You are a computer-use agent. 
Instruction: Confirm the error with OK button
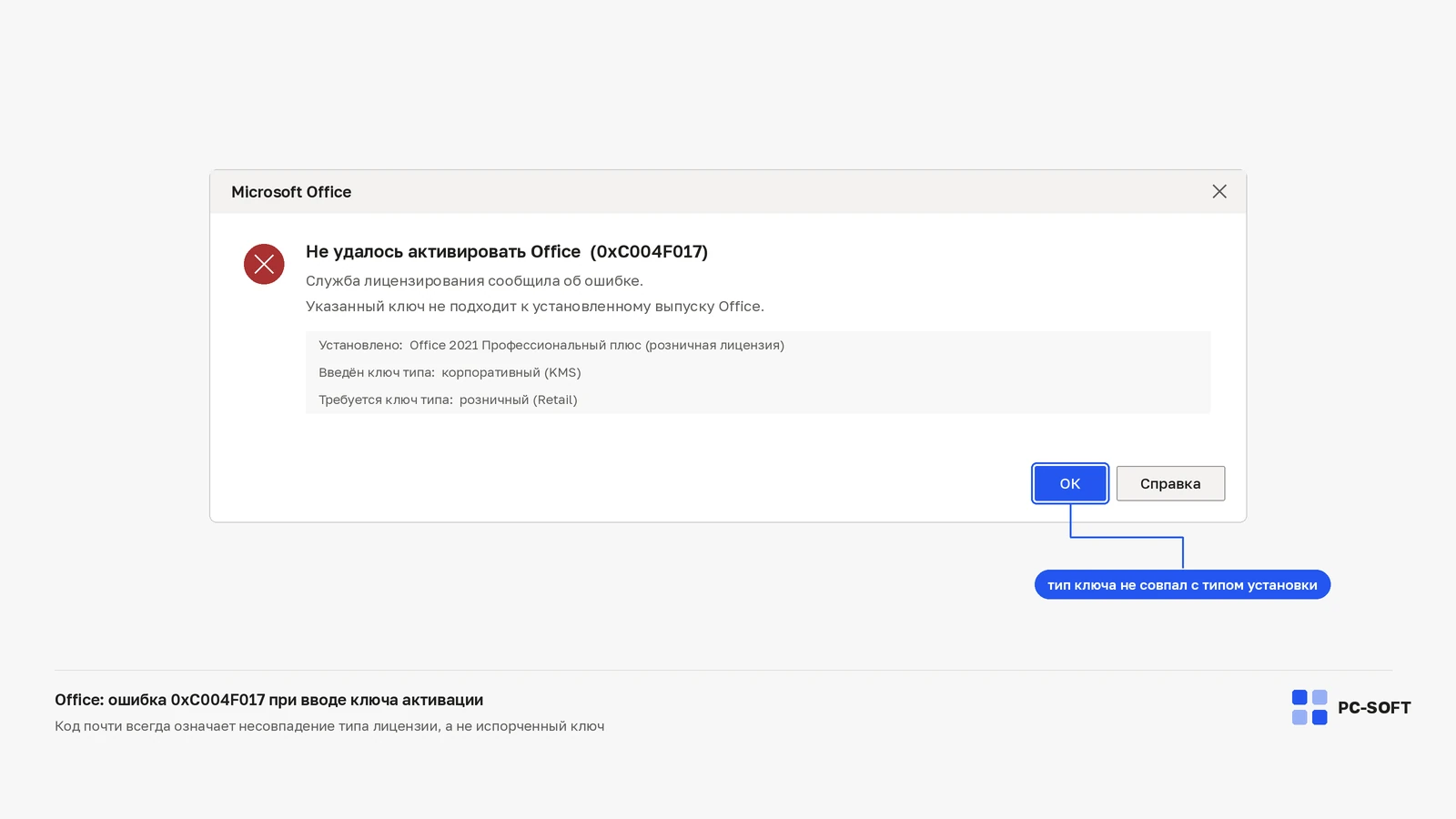click(x=1070, y=483)
